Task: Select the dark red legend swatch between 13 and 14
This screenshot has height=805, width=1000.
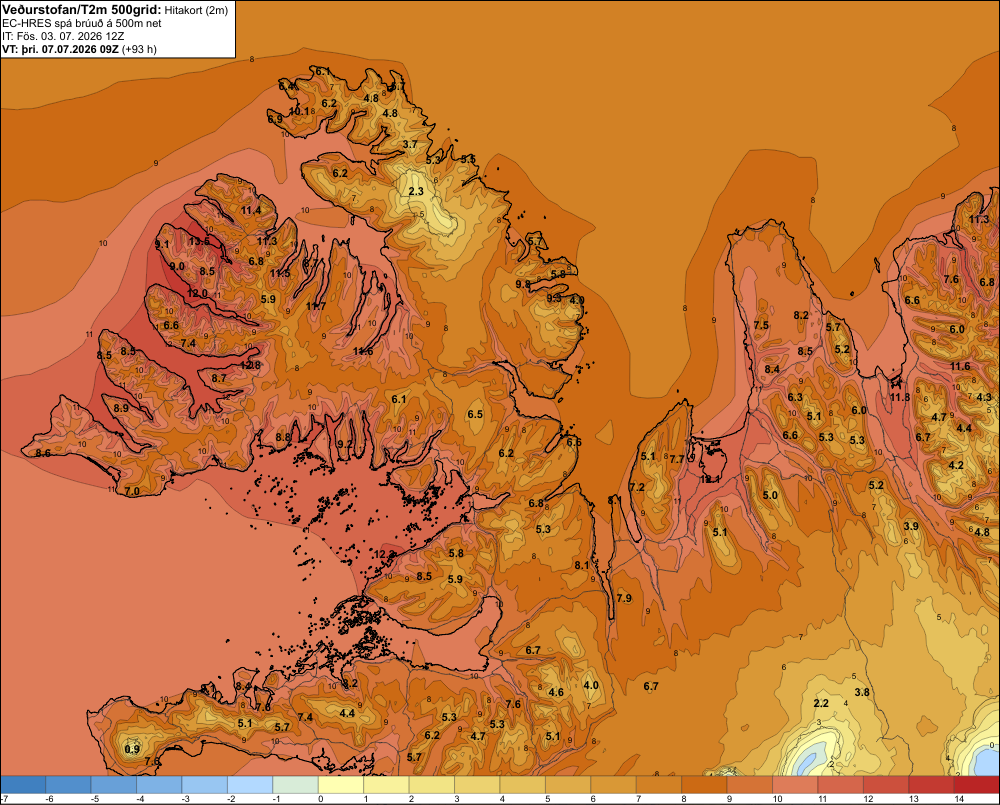Action: pos(931,785)
